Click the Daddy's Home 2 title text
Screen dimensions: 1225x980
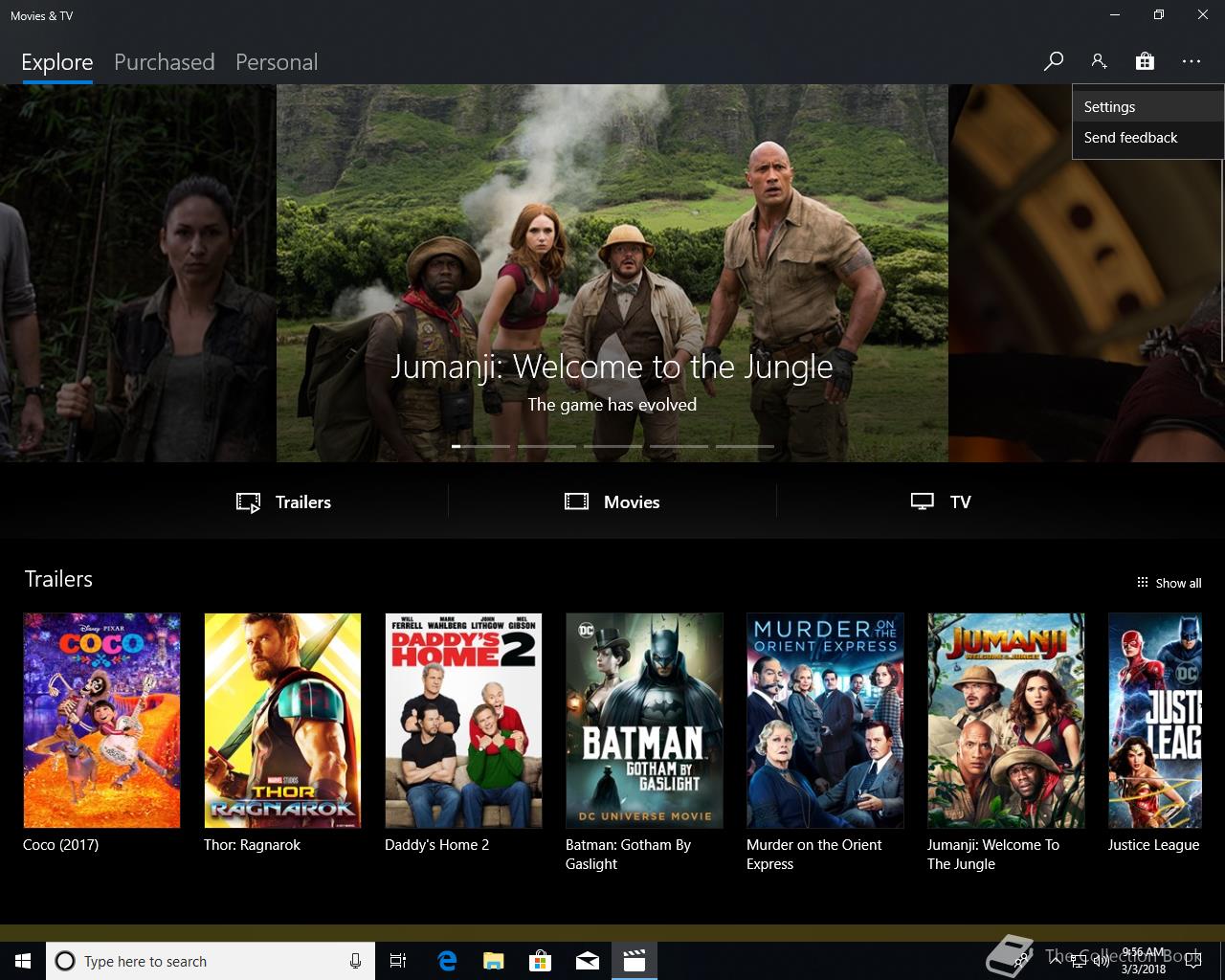click(x=436, y=845)
